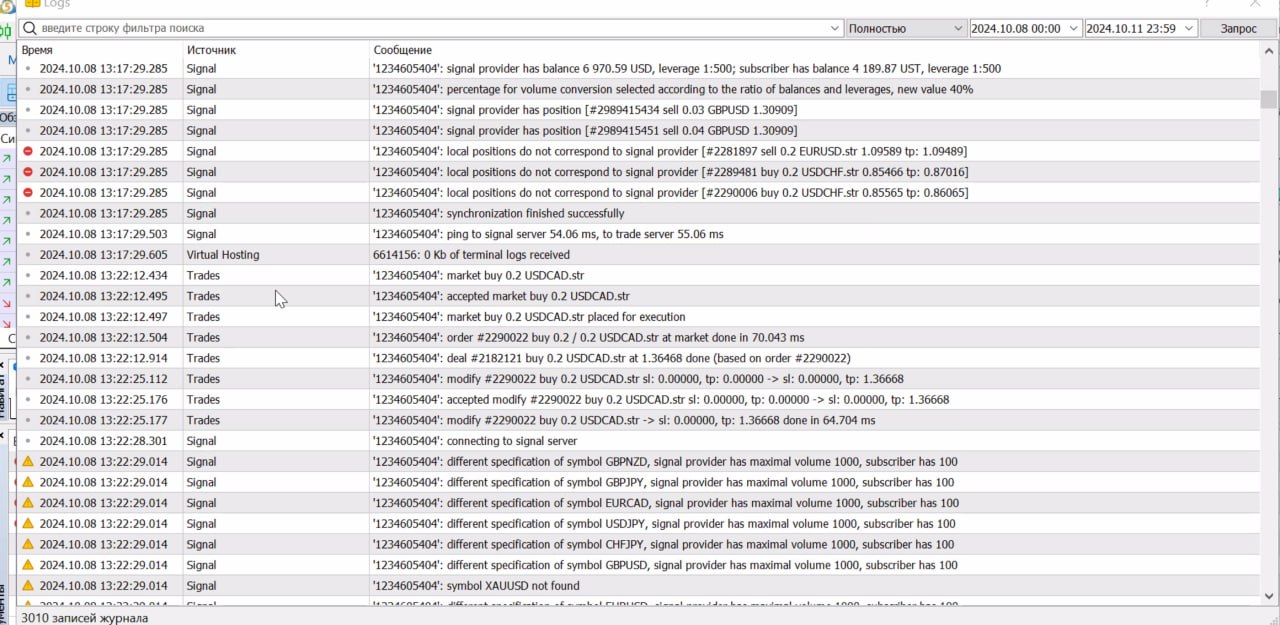This screenshot has height=625, width=1280.
Task: Select the 'accepted market buy 0.2 USDCAD.str' row
Action: coord(639,296)
